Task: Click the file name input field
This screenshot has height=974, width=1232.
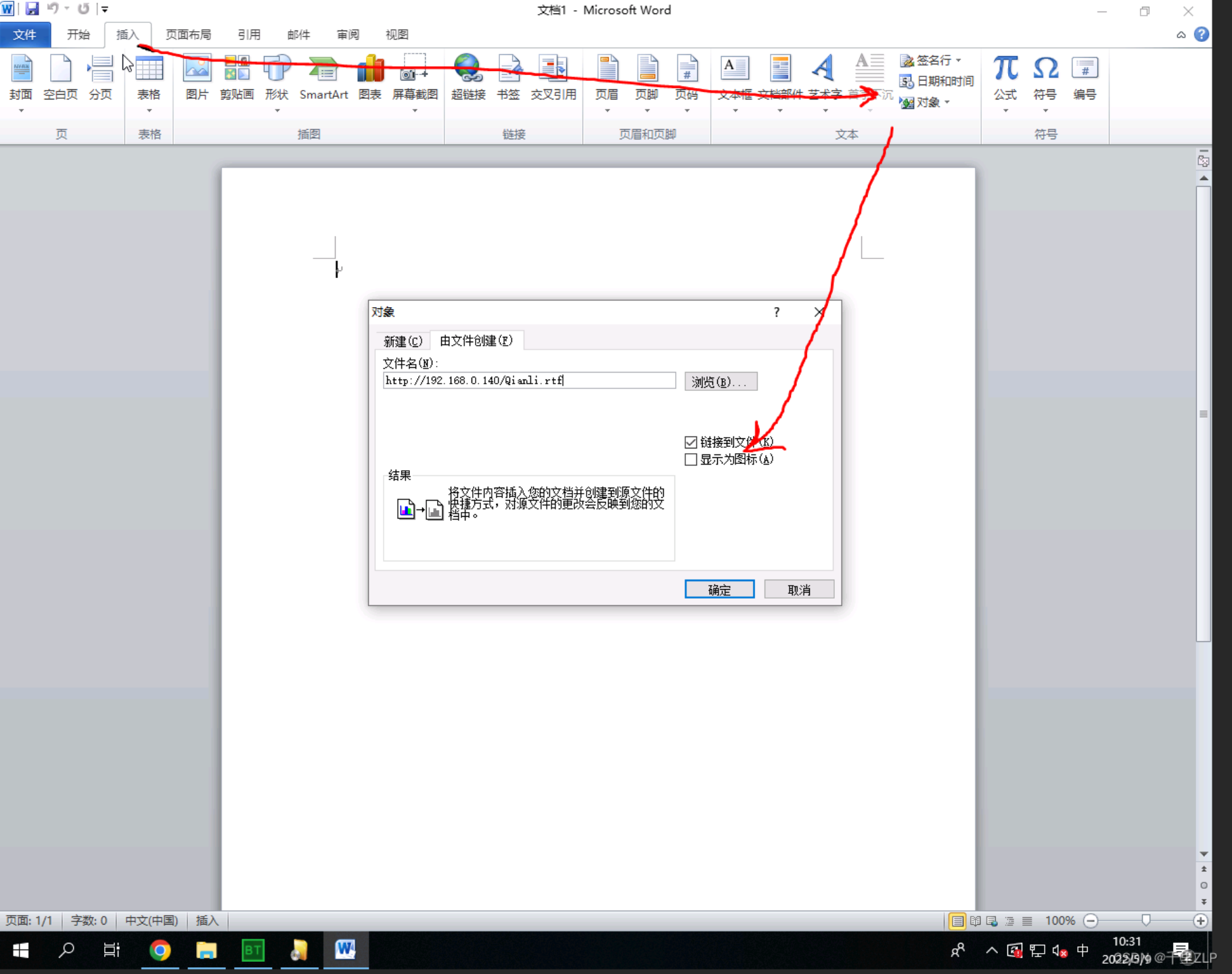Action: [529, 380]
